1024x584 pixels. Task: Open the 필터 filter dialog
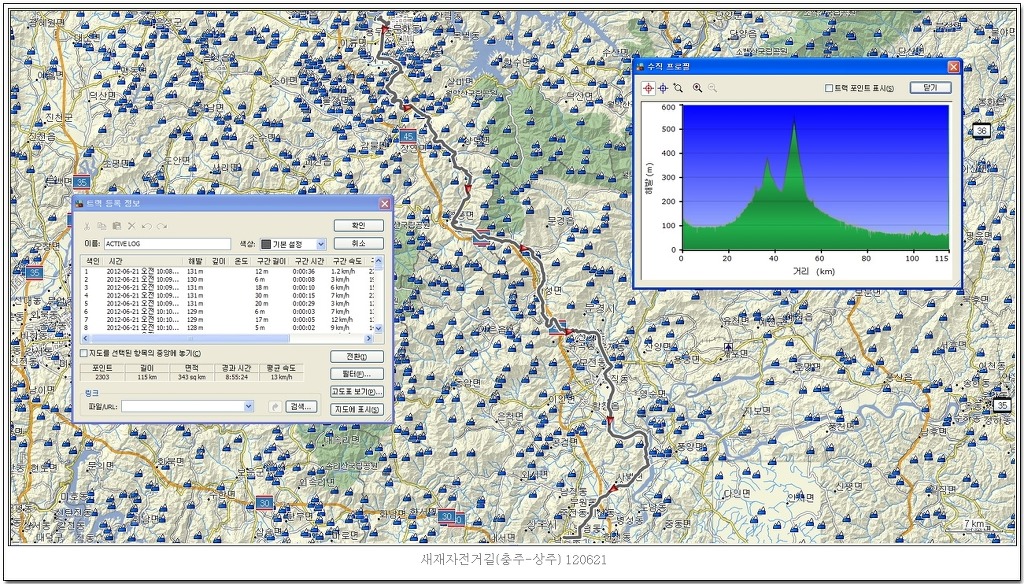coord(357,374)
